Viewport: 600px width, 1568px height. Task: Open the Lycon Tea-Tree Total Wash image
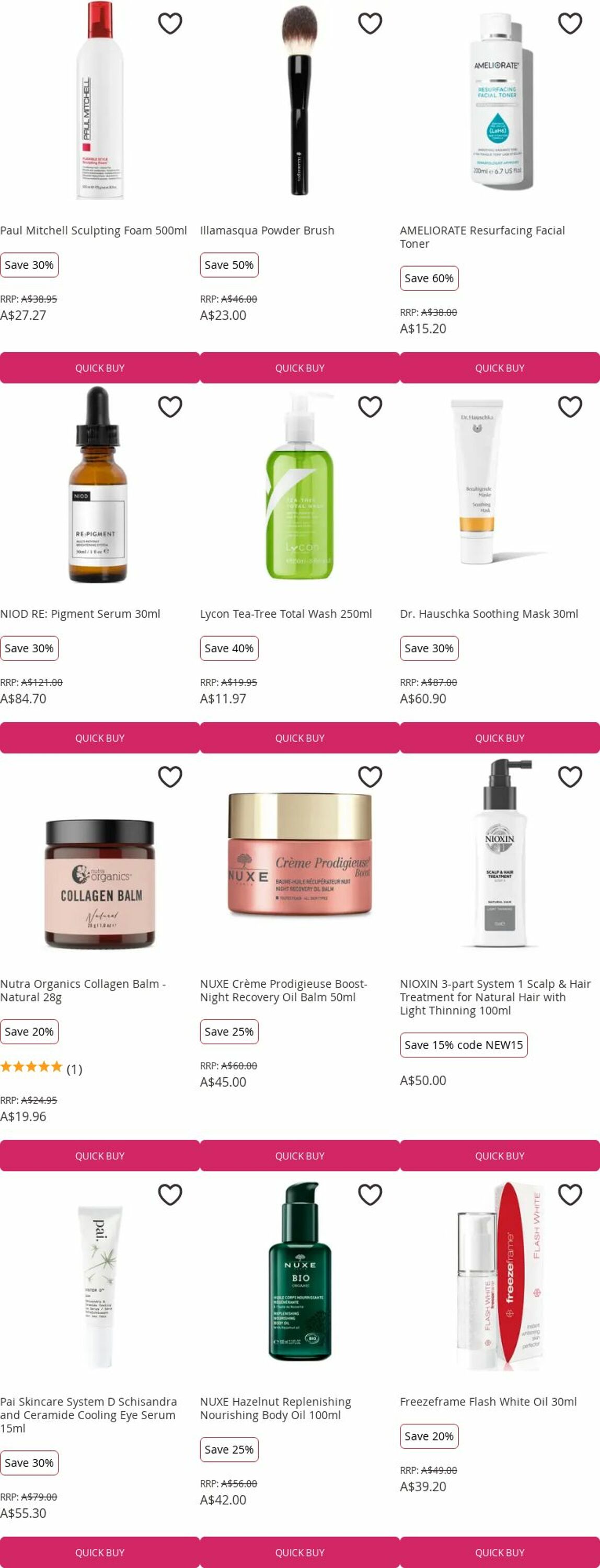[300, 487]
